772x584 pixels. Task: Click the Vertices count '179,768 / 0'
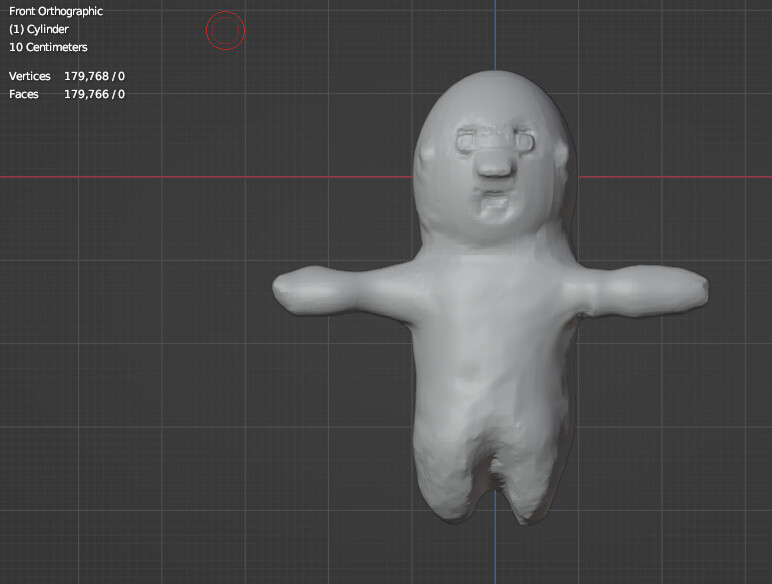point(95,76)
